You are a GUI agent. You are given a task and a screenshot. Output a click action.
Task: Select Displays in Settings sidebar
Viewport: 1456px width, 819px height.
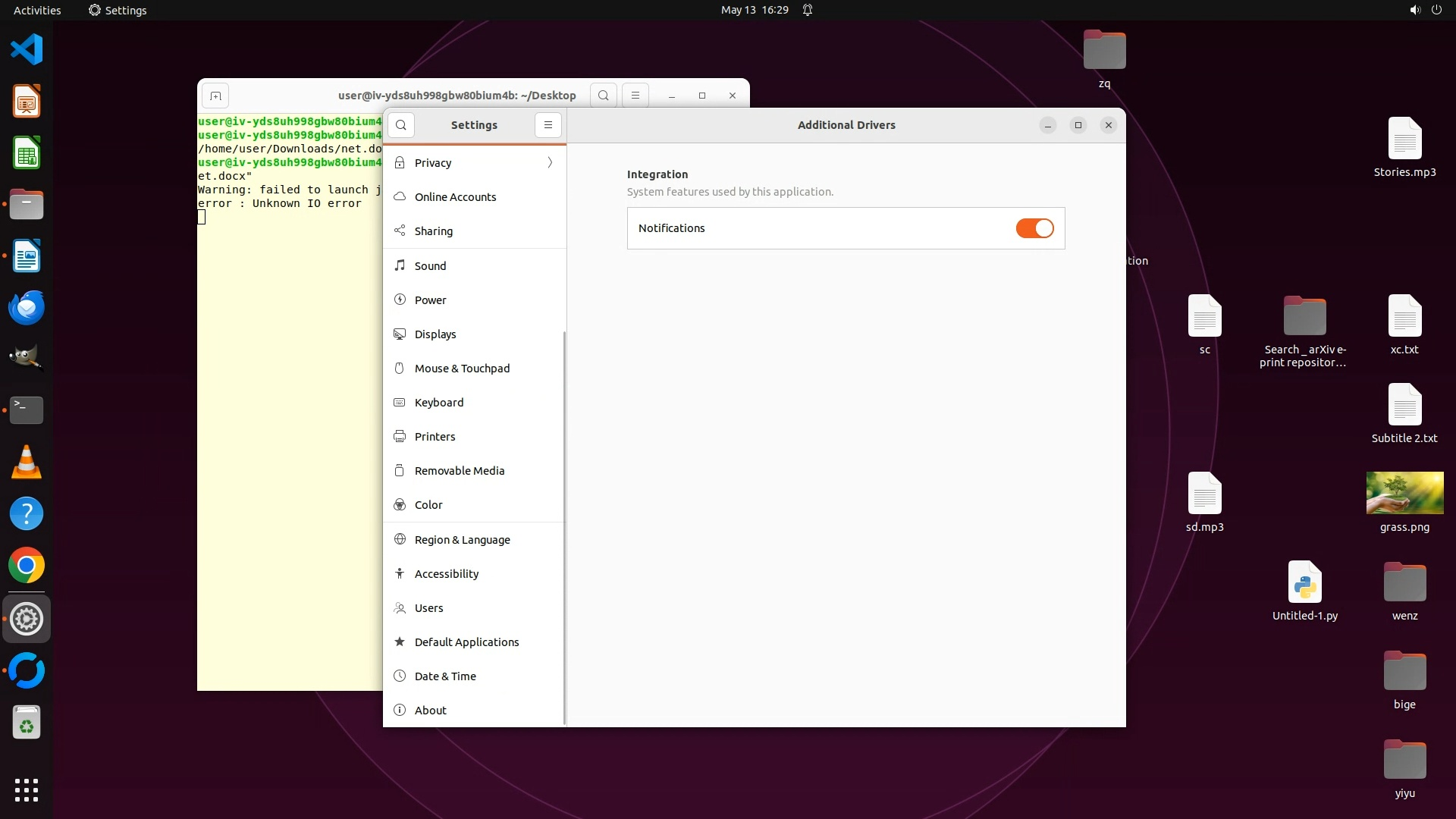coord(435,334)
